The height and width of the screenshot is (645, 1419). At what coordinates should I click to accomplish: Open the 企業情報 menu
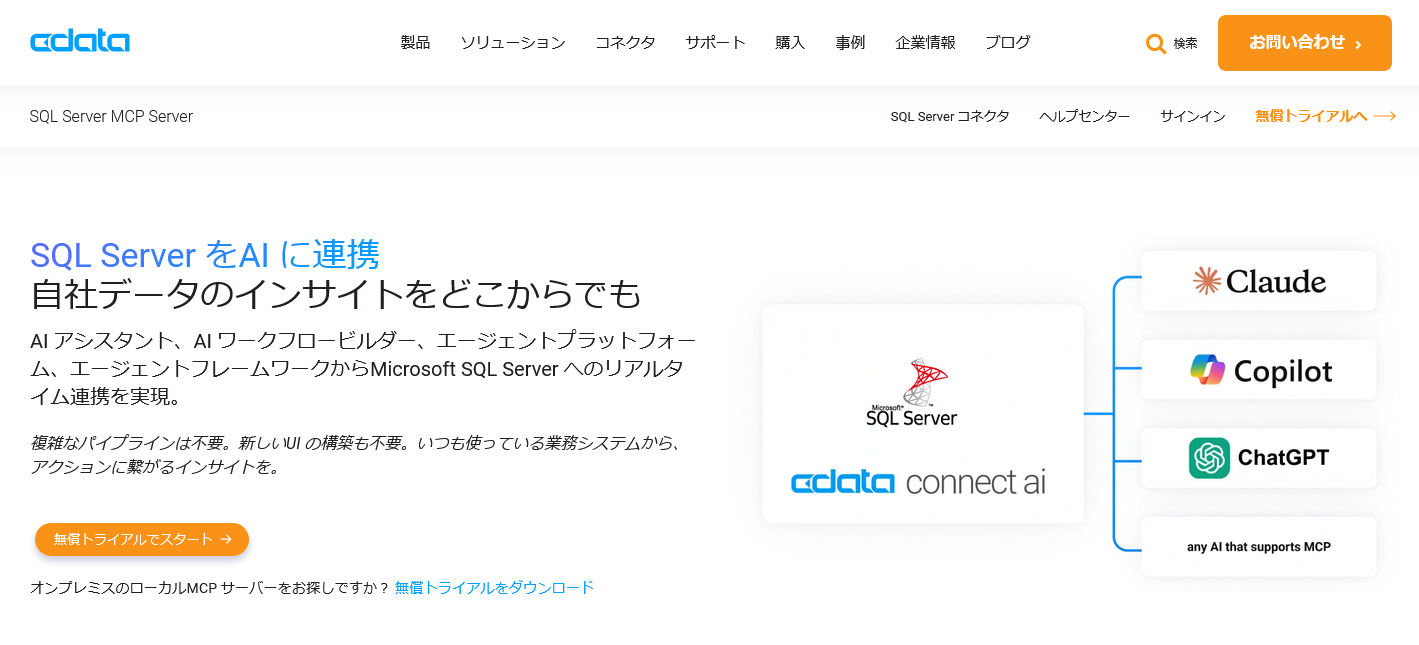pos(925,42)
